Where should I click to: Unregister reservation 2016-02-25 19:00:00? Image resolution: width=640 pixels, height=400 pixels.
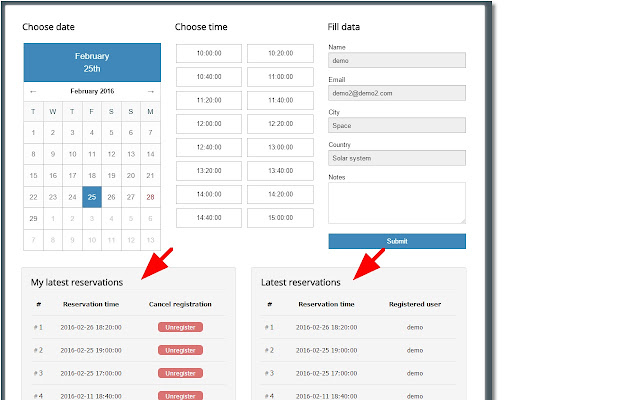coord(180,350)
